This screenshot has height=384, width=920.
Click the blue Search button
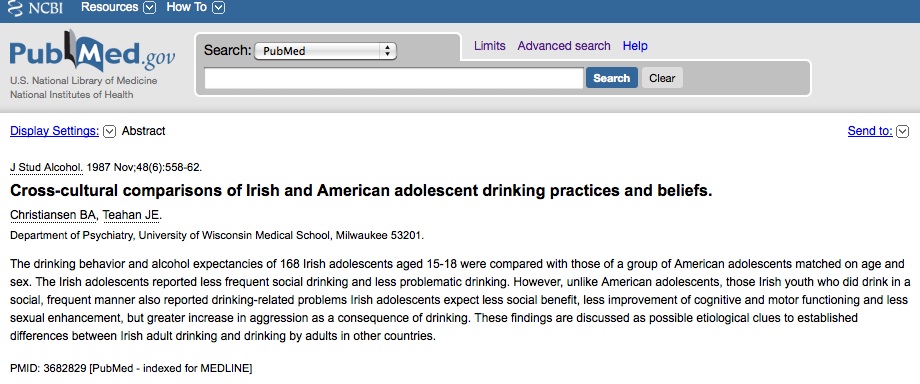611,78
